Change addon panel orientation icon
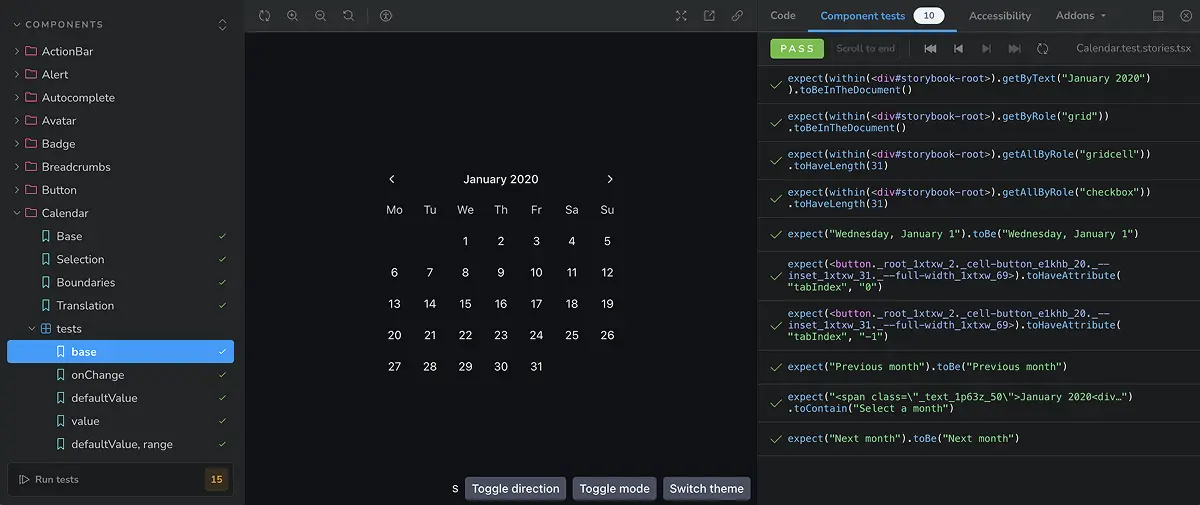Viewport: 1200px width, 505px height. point(1158,16)
